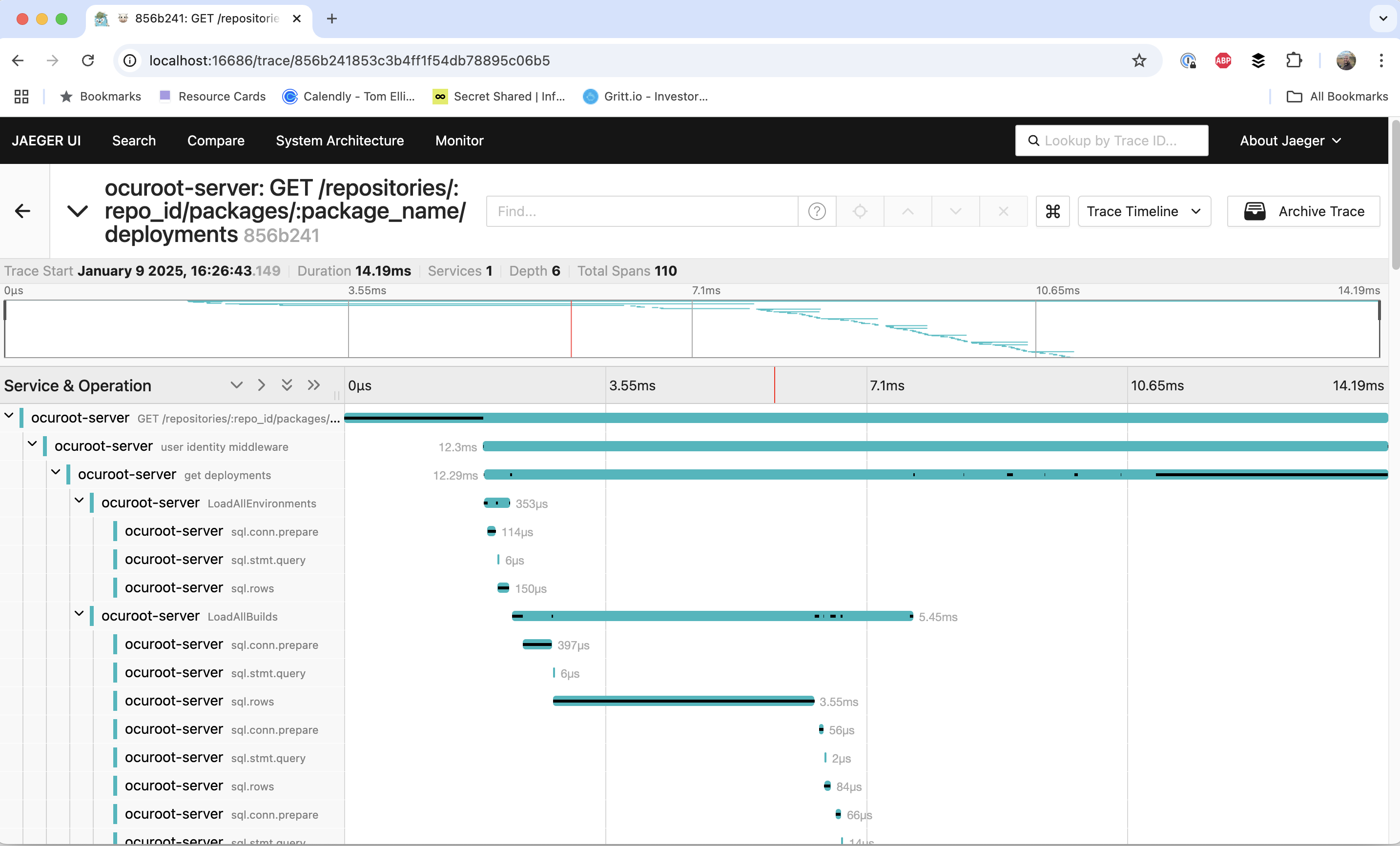Expand all spans with double-down chevron icon

point(287,385)
